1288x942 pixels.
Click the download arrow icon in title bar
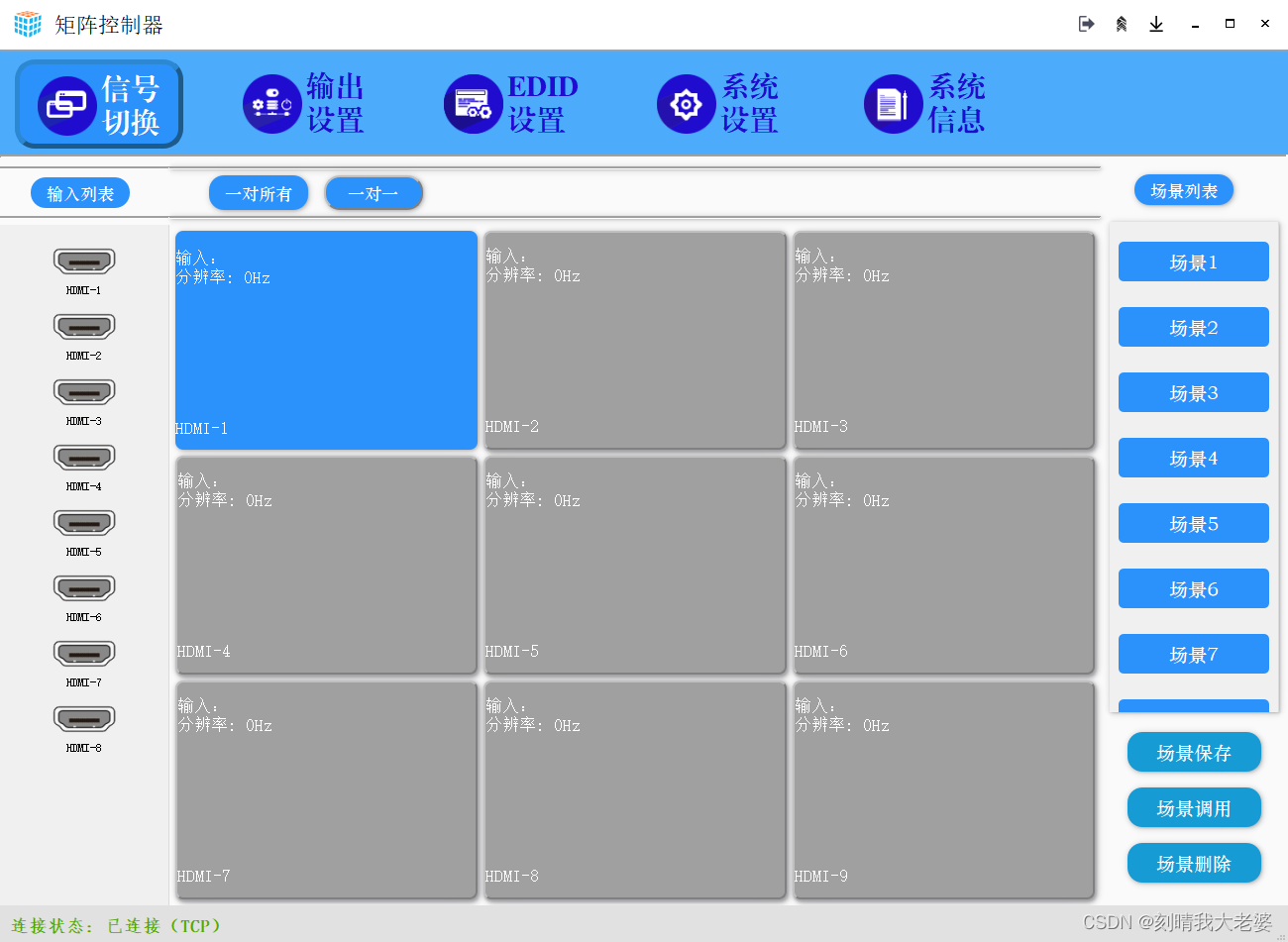coord(1156,24)
